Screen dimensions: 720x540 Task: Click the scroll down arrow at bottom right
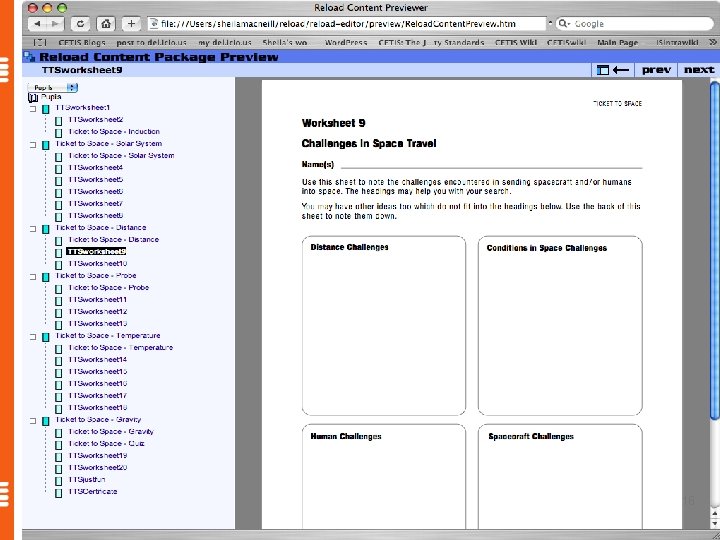[714, 523]
